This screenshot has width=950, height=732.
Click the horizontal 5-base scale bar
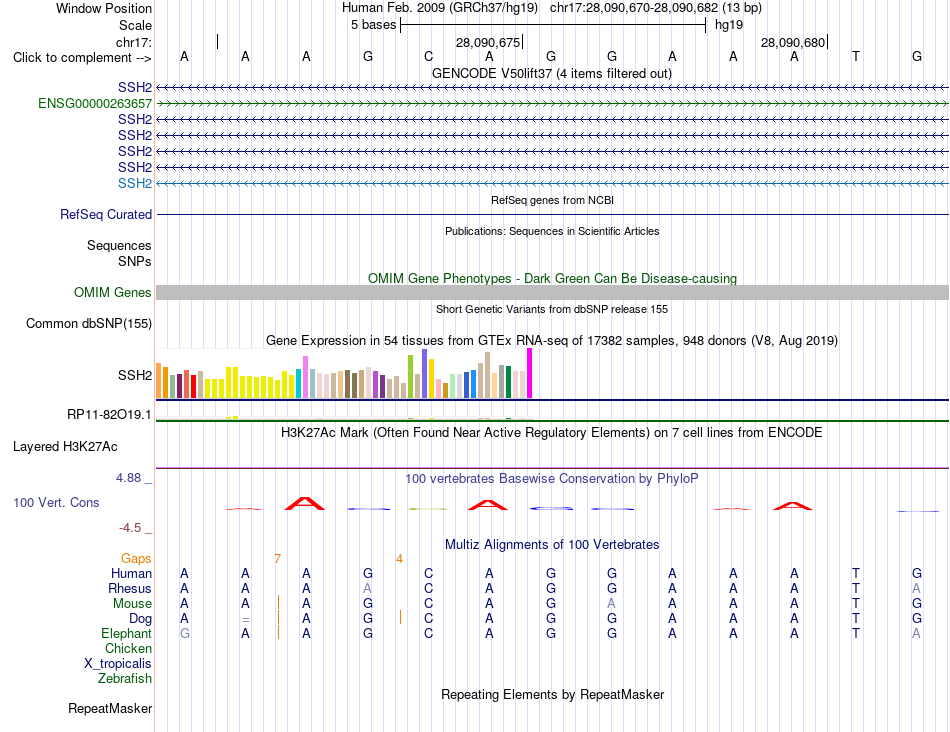tap(553, 25)
